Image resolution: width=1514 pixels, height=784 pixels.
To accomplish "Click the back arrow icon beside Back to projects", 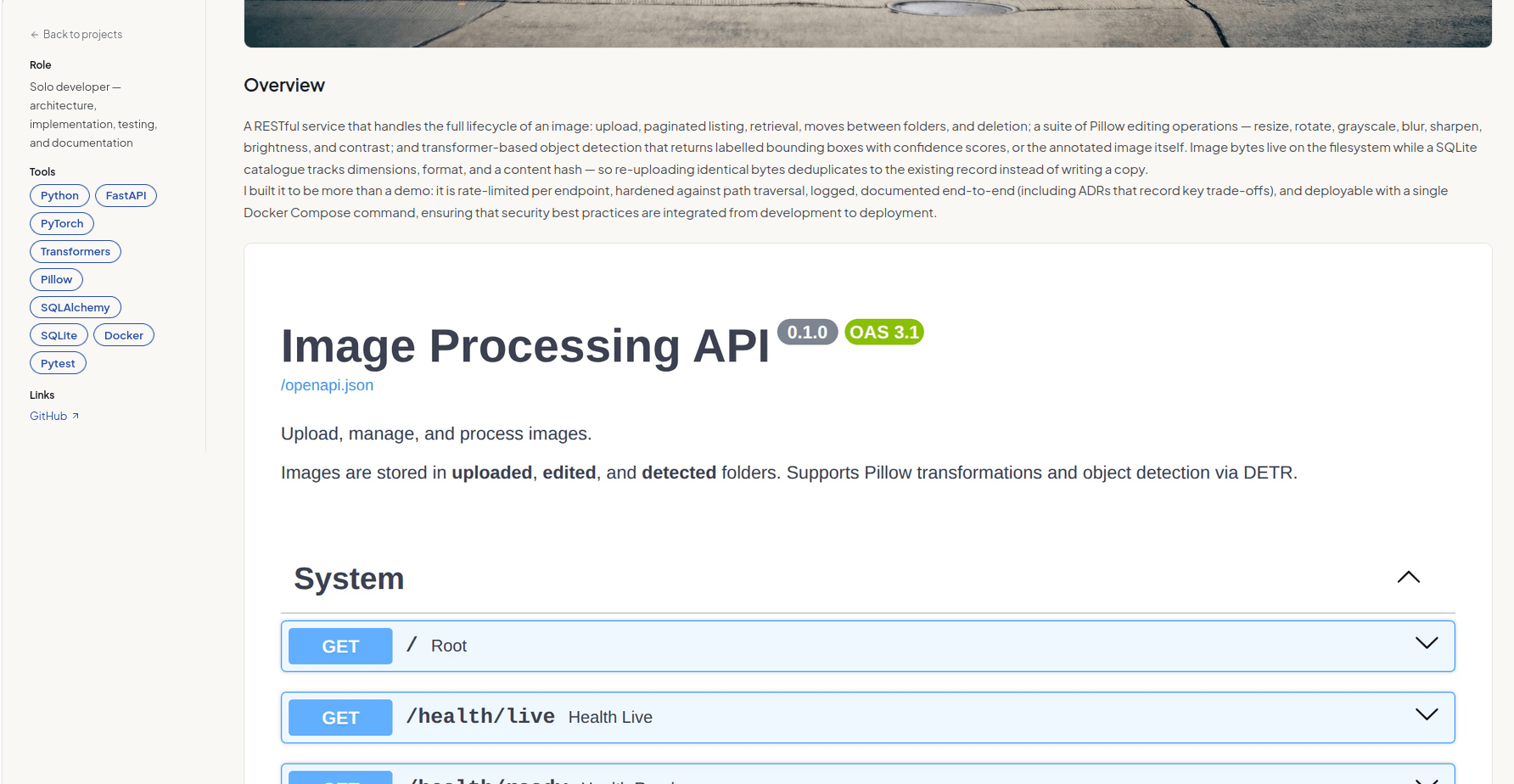I will (35, 35).
